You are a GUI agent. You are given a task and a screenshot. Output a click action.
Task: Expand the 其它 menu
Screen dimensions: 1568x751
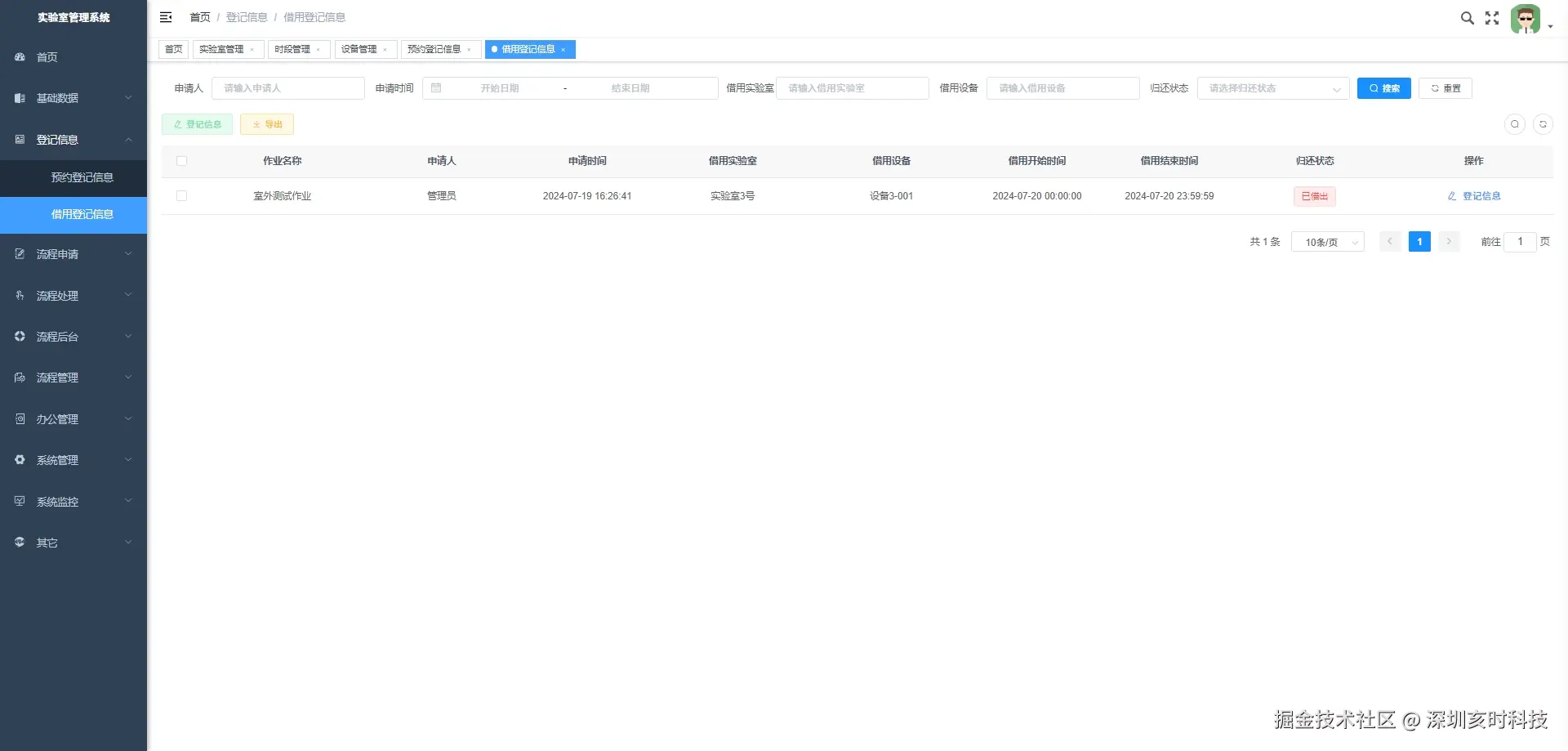73,543
